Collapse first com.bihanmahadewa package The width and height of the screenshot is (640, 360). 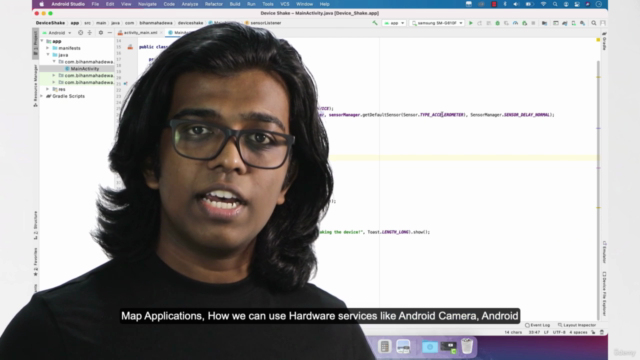pyautogui.click(x=54, y=62)
